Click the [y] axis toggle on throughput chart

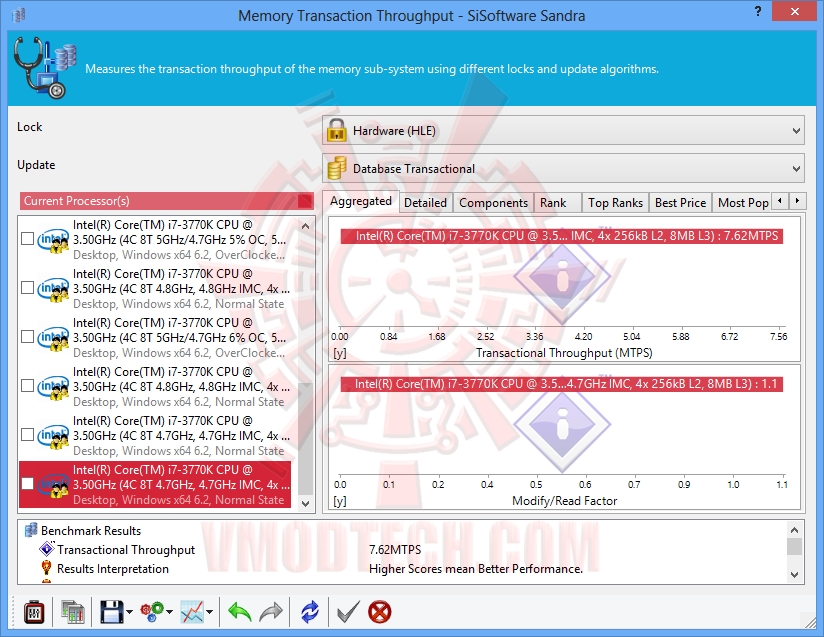coord(340,353)
